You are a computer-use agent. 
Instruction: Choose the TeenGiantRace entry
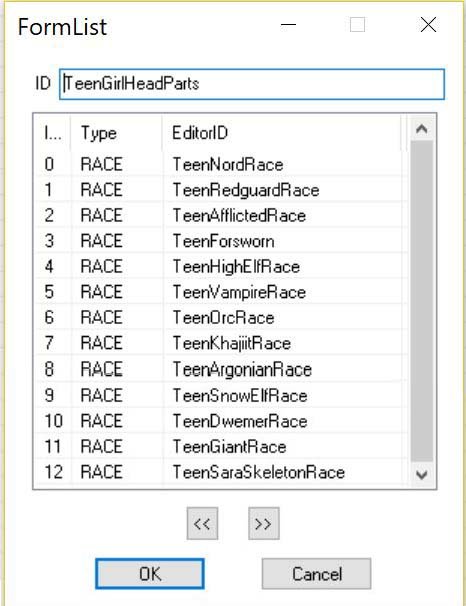pyautogui.click(x=222, y=446)
